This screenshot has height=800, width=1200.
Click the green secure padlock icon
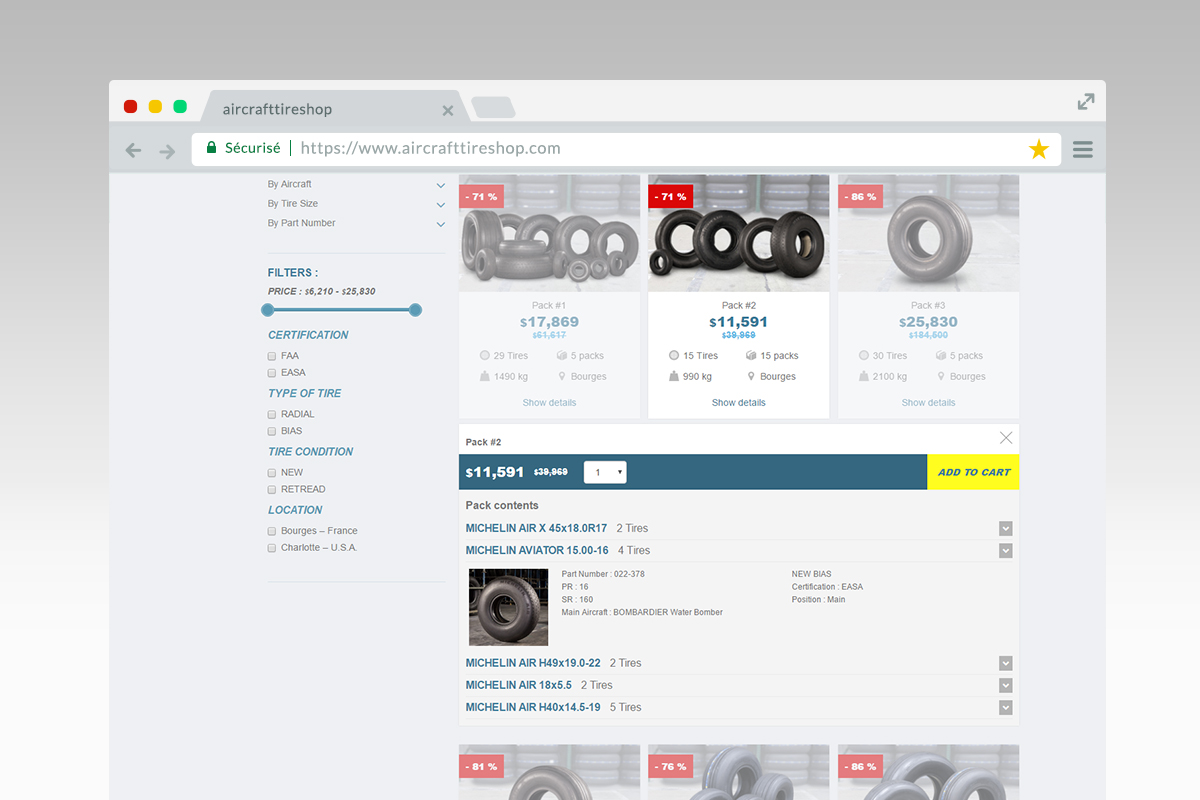coord(211,148)
